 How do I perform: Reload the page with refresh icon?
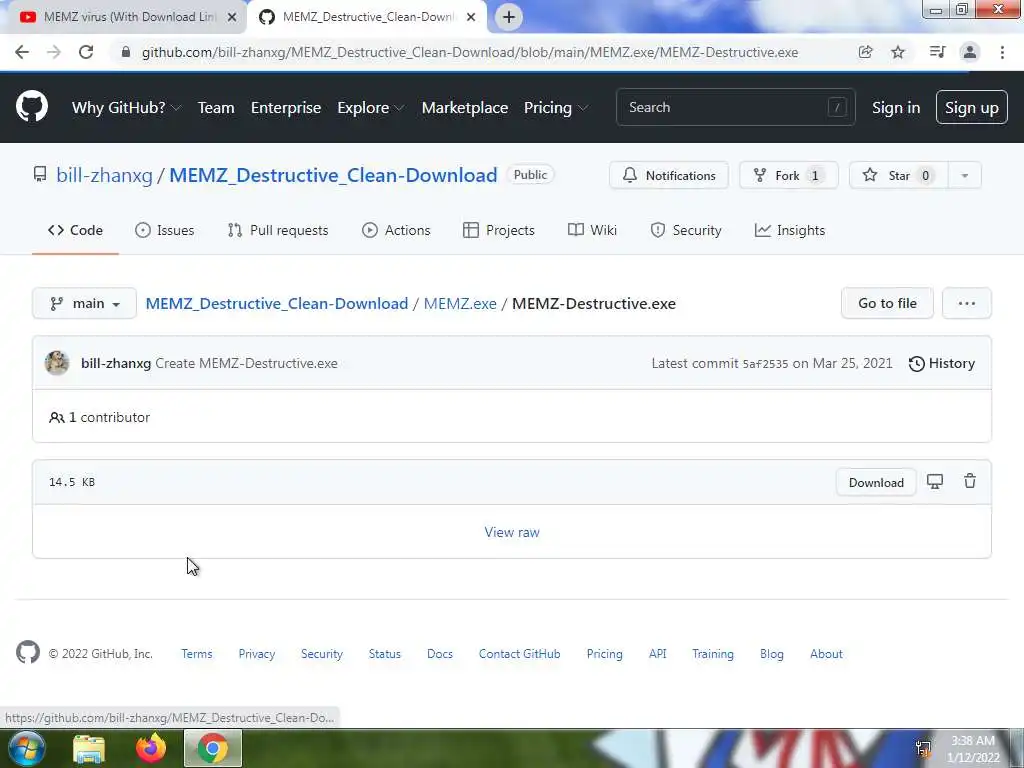tap(86, 52)
